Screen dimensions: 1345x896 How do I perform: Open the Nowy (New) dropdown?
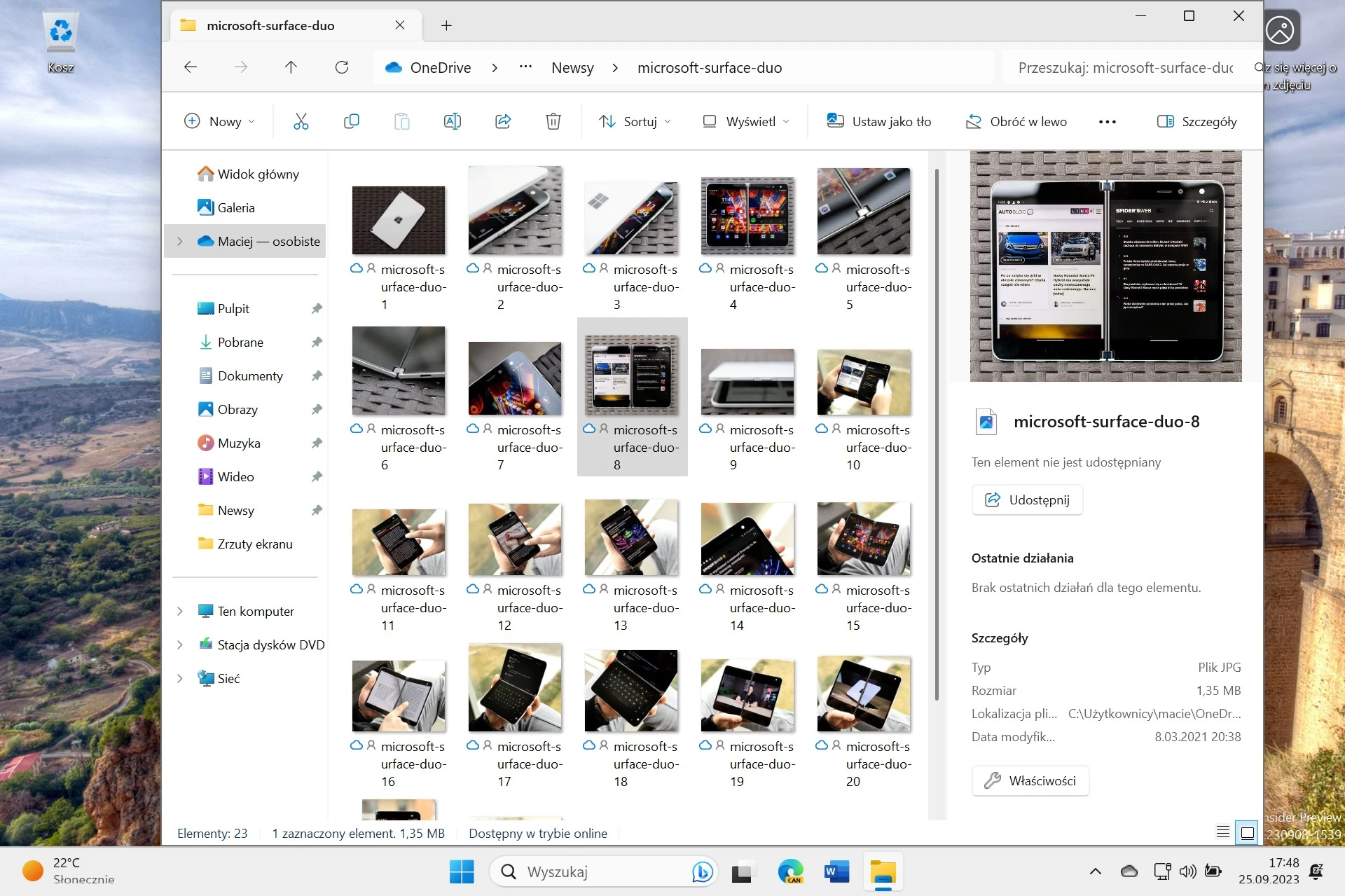[219, 121]
